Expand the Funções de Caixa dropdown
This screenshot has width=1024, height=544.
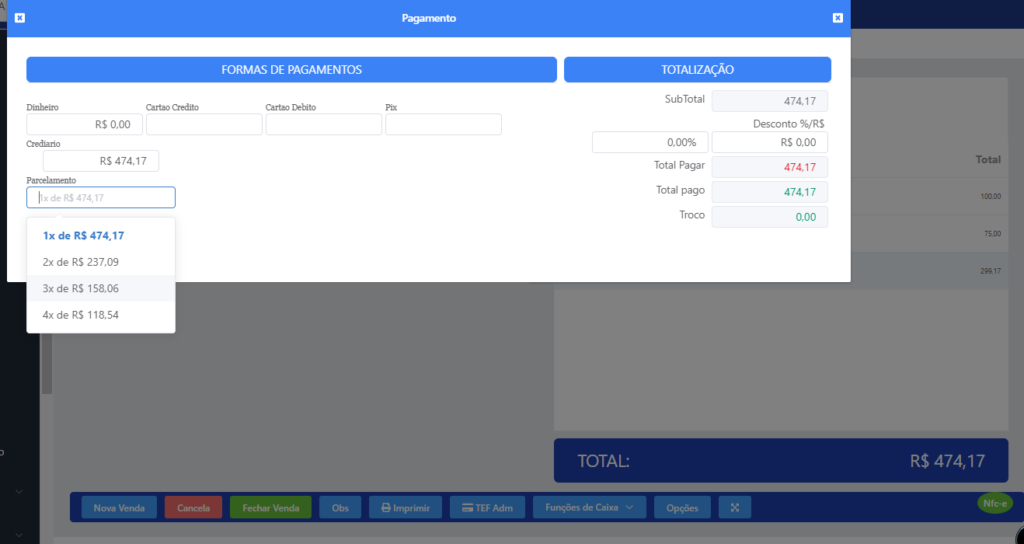(589, 508)
